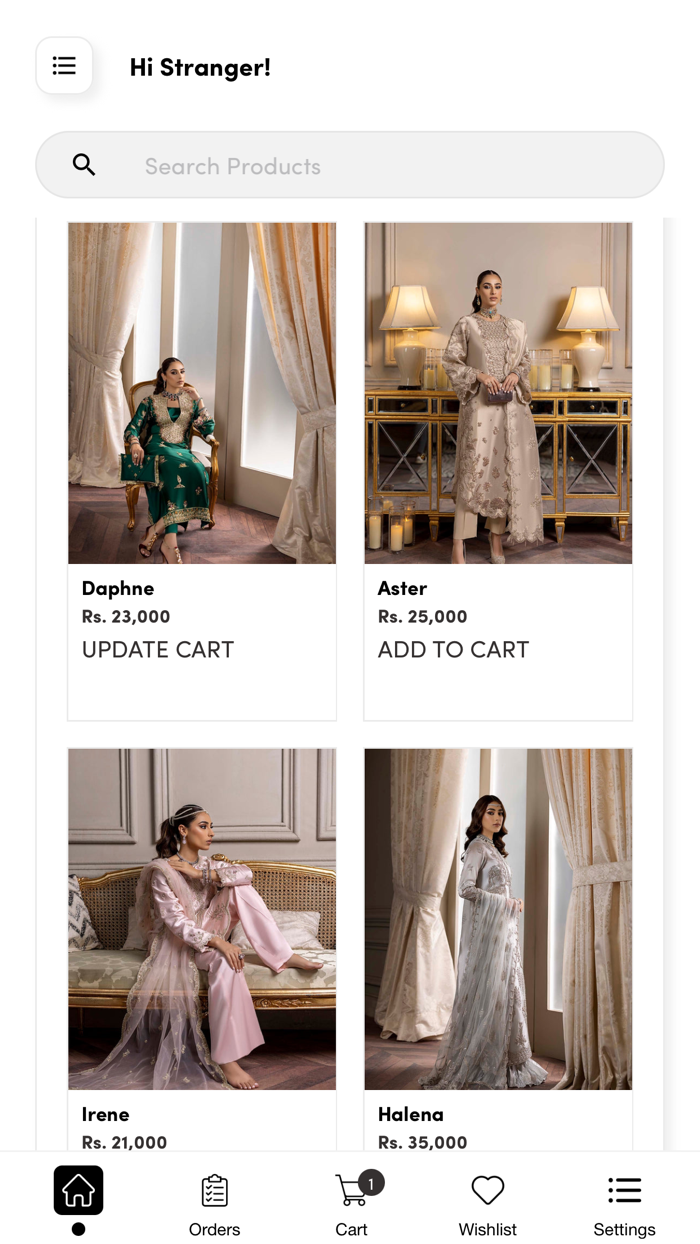This screenshot has height=1244, width=700.
Task: Open the Orders clipboard icon
Action: point(214,1190)
